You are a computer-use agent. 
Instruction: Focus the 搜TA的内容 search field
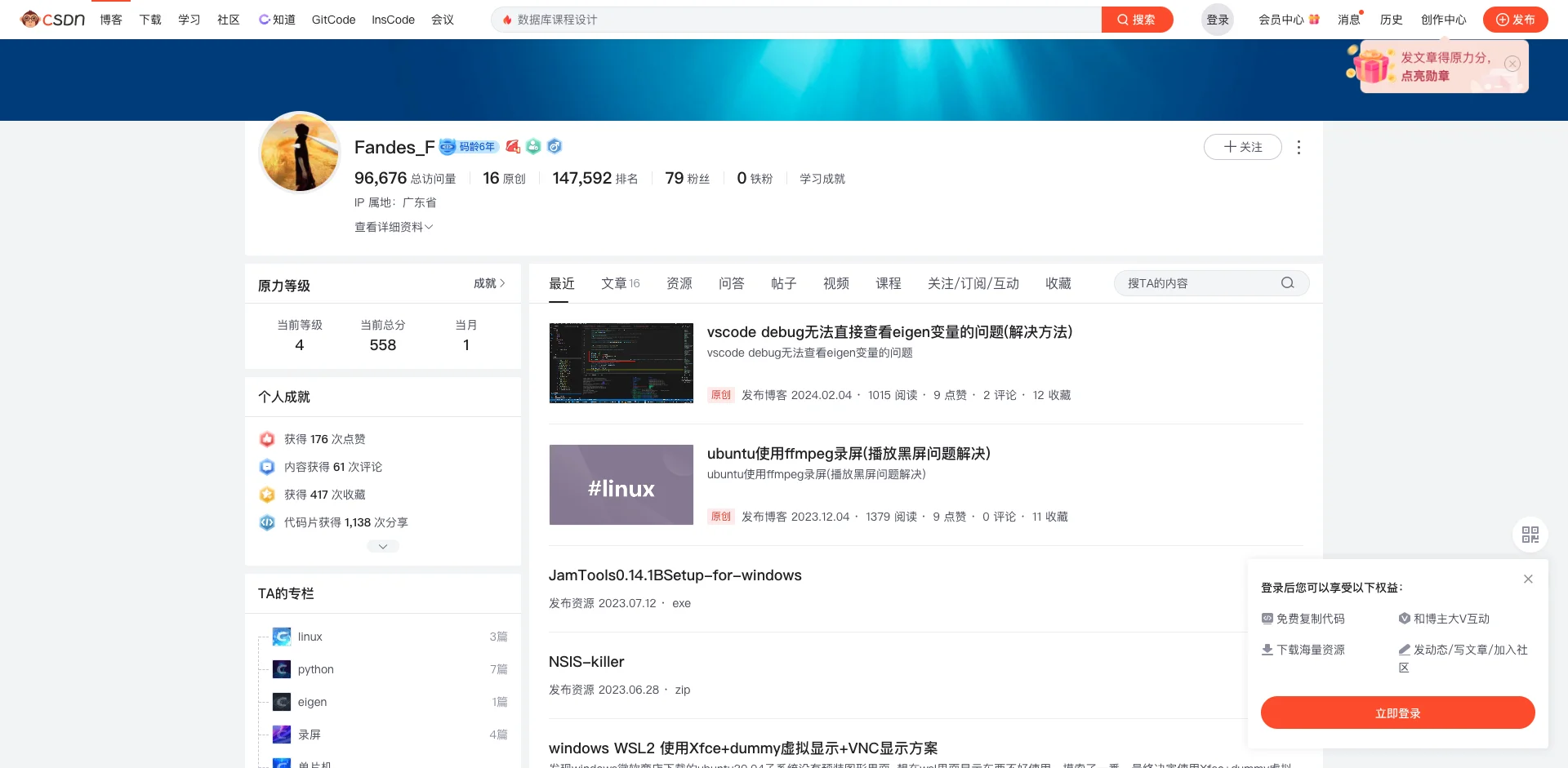click(x=1212, y=283)
